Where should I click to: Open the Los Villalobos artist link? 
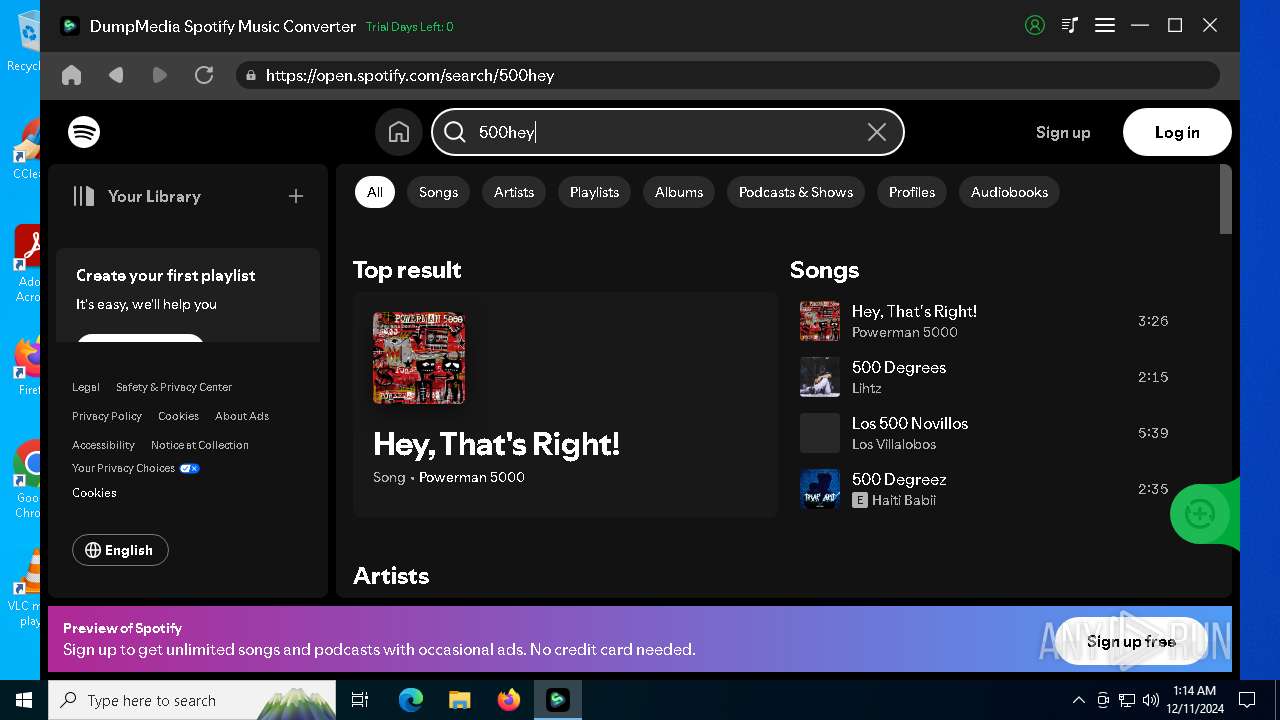click(x=894, y=444)
